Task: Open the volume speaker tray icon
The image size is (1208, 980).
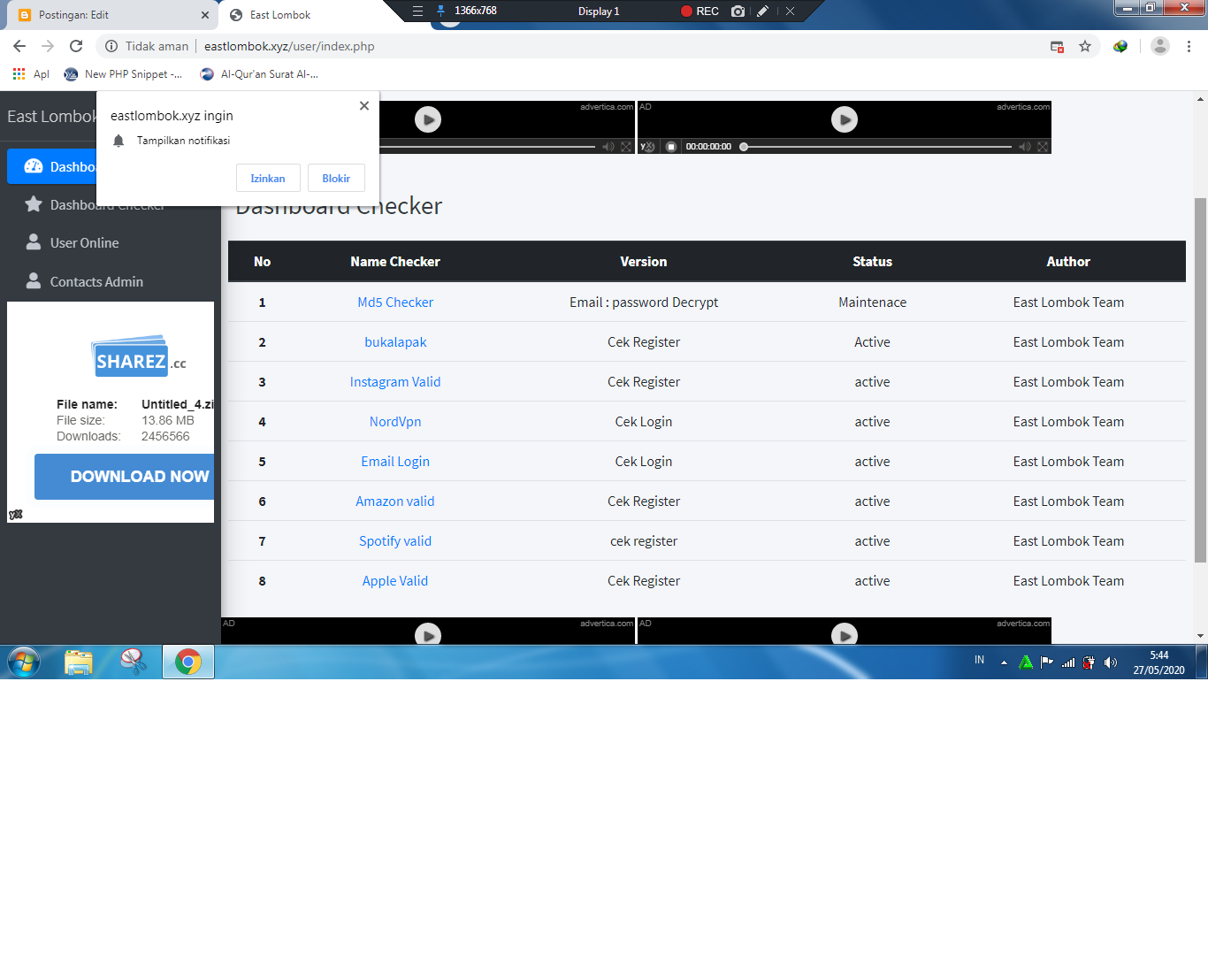Action: point(1111,662)
